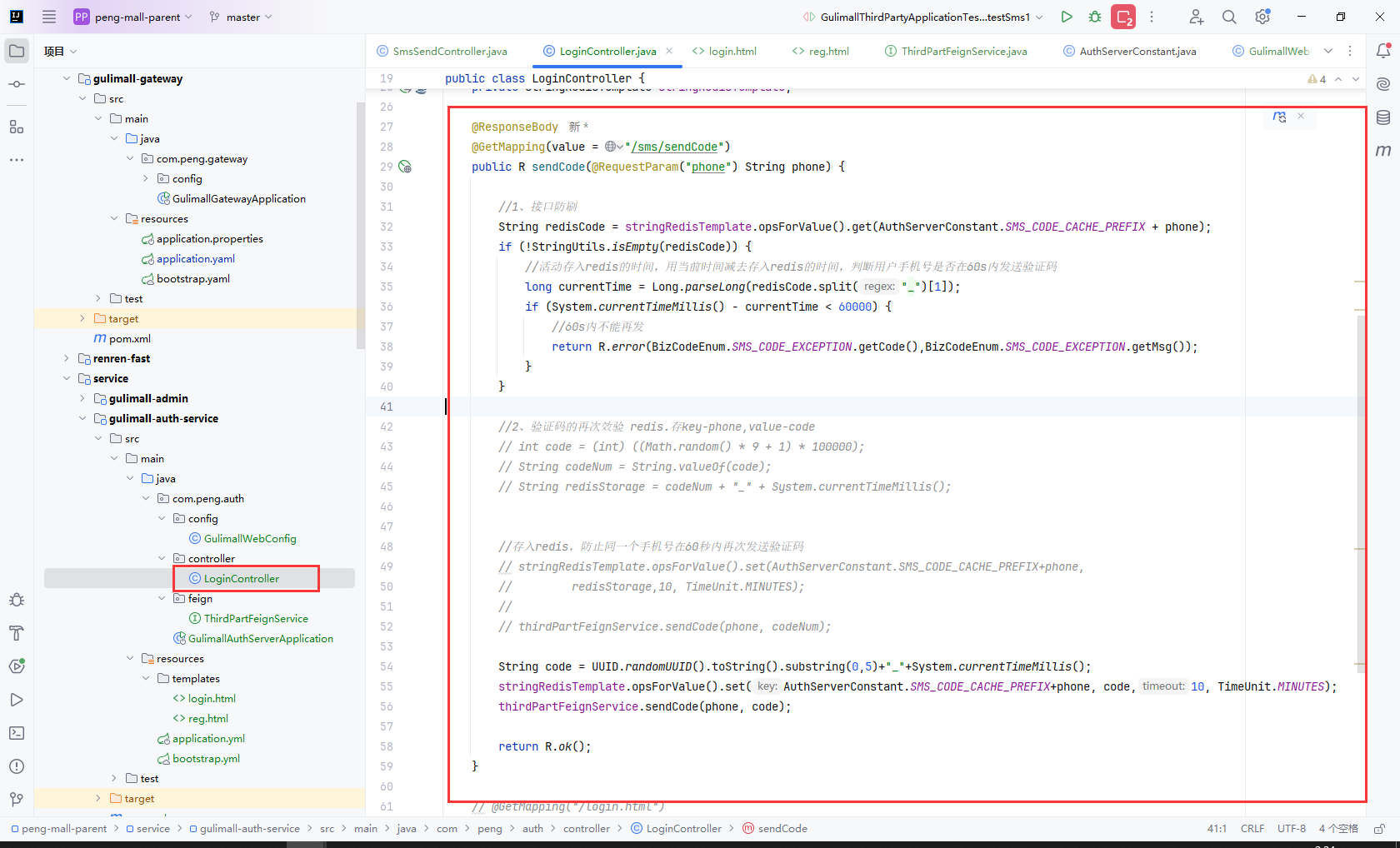Click the /sms/sendCode URL link

pos(675,147)
